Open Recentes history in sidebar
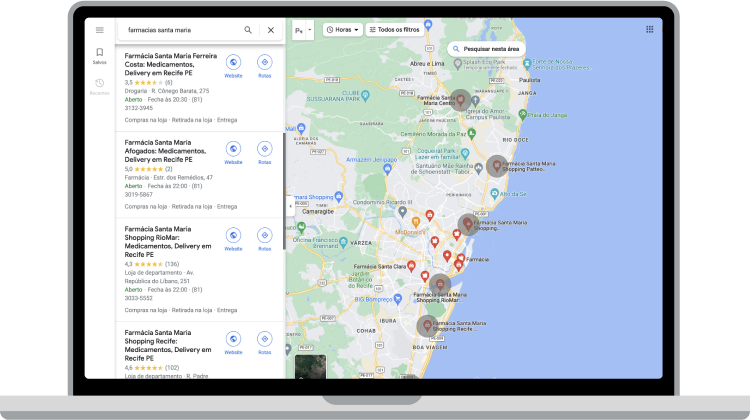 pyautogui.click(x=99, y=86)
